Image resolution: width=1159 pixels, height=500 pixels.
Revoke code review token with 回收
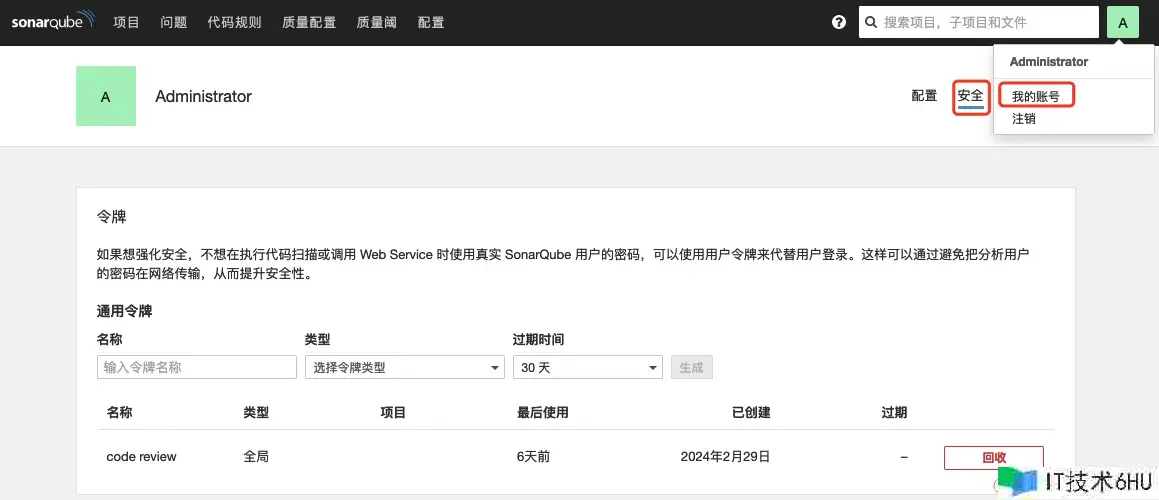tap(993, 457)
